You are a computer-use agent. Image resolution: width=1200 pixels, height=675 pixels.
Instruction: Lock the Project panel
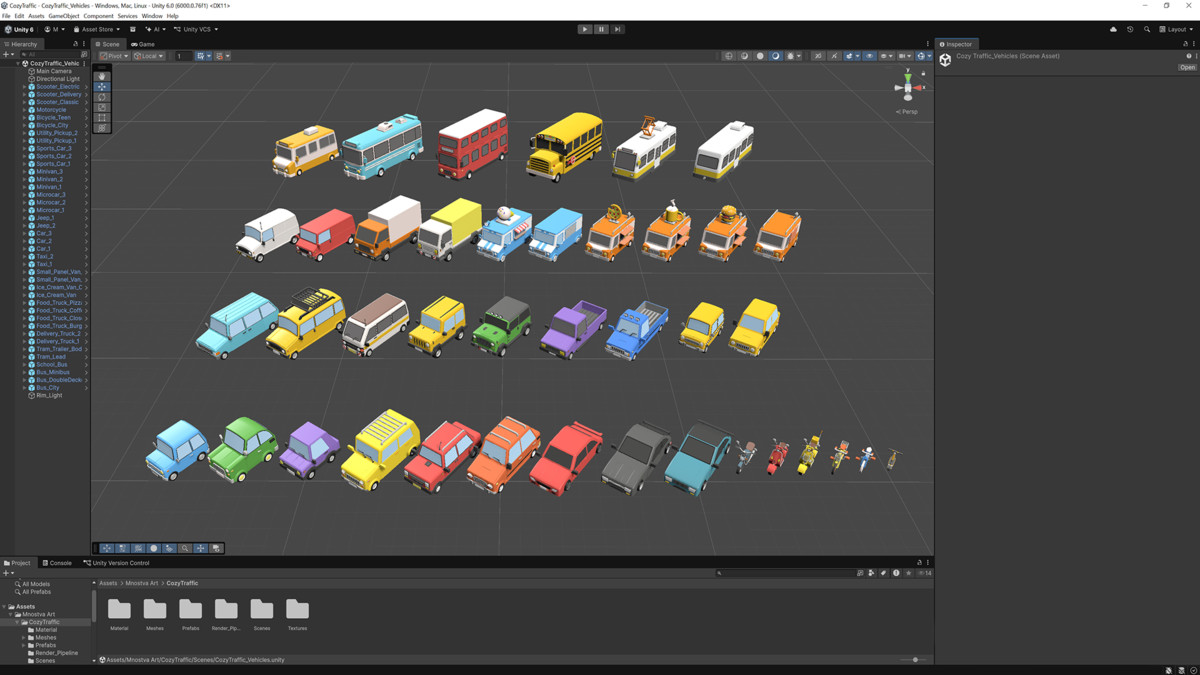(x=919, y=563)
